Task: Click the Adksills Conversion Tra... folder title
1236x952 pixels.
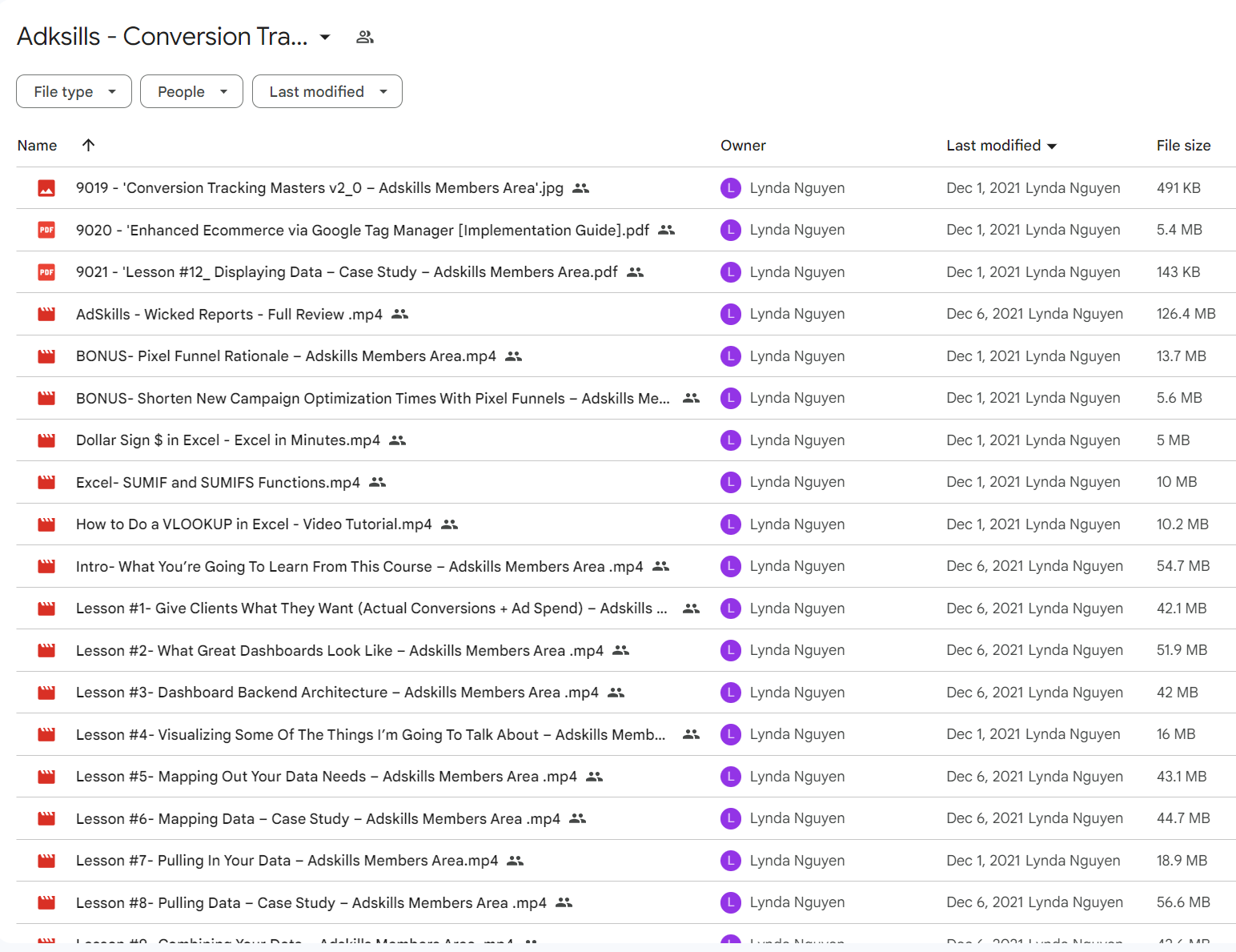Action: coord(163,37)
